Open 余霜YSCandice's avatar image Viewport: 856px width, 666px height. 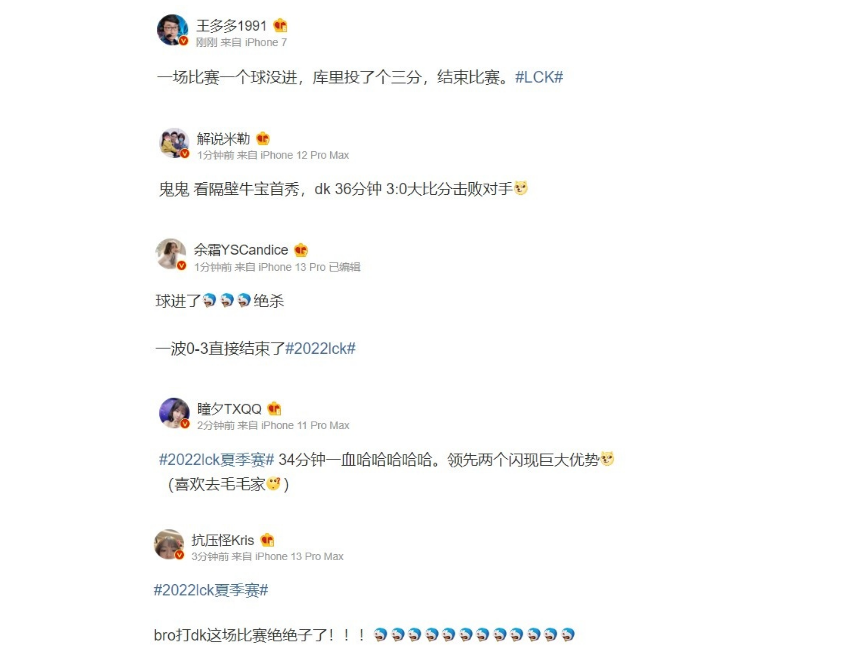pyautogui.click(x=171, y=254)
